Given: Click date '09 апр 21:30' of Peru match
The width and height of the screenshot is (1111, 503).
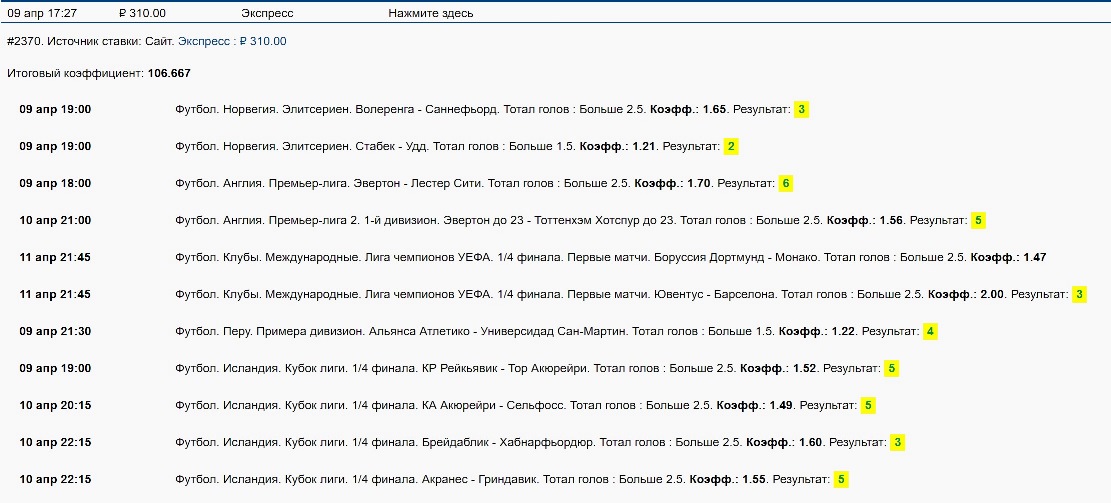Looking at the screenshot, I should click(x=55, y=332).
